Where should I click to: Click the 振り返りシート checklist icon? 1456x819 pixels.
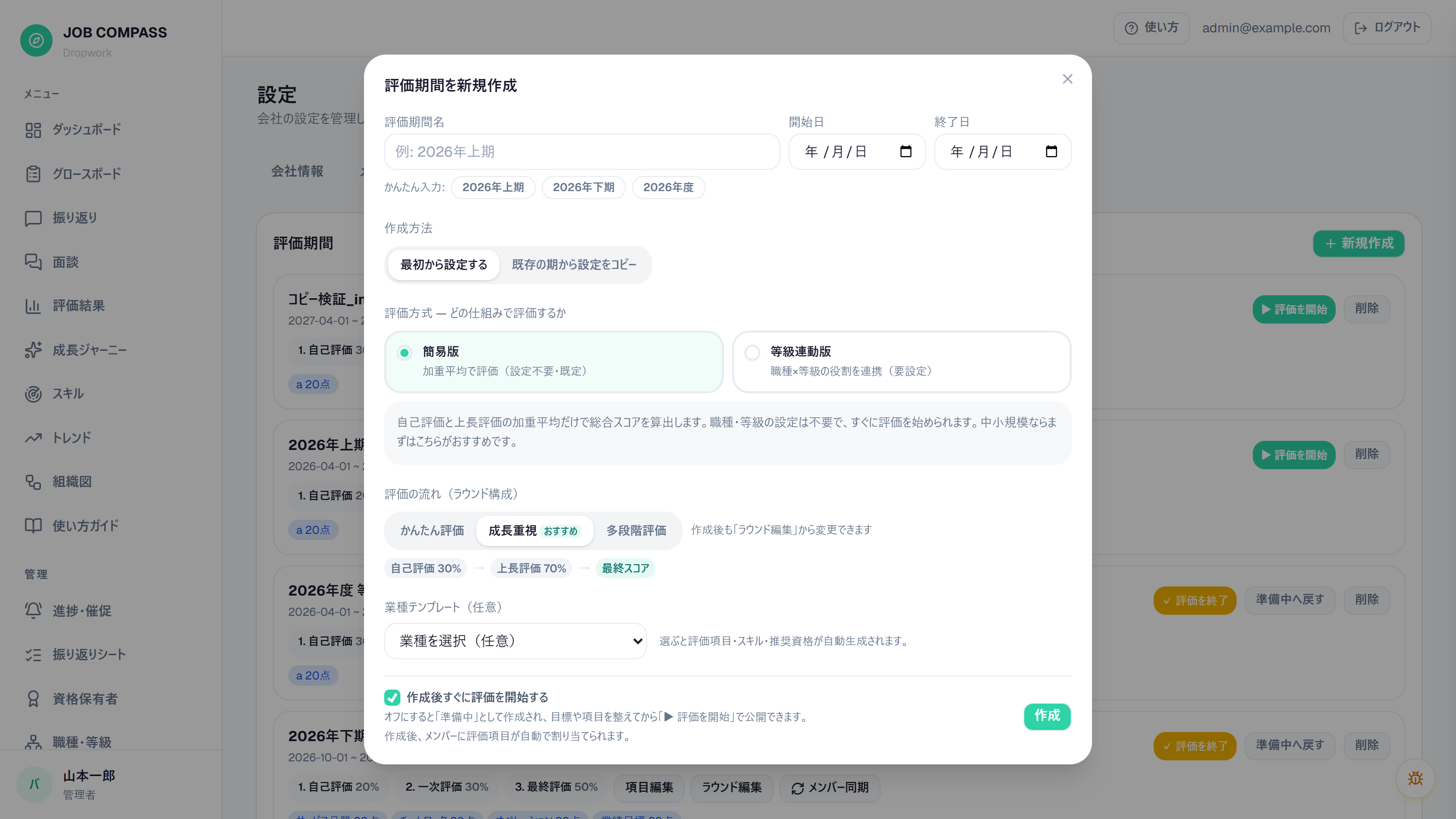pos(33,655)
